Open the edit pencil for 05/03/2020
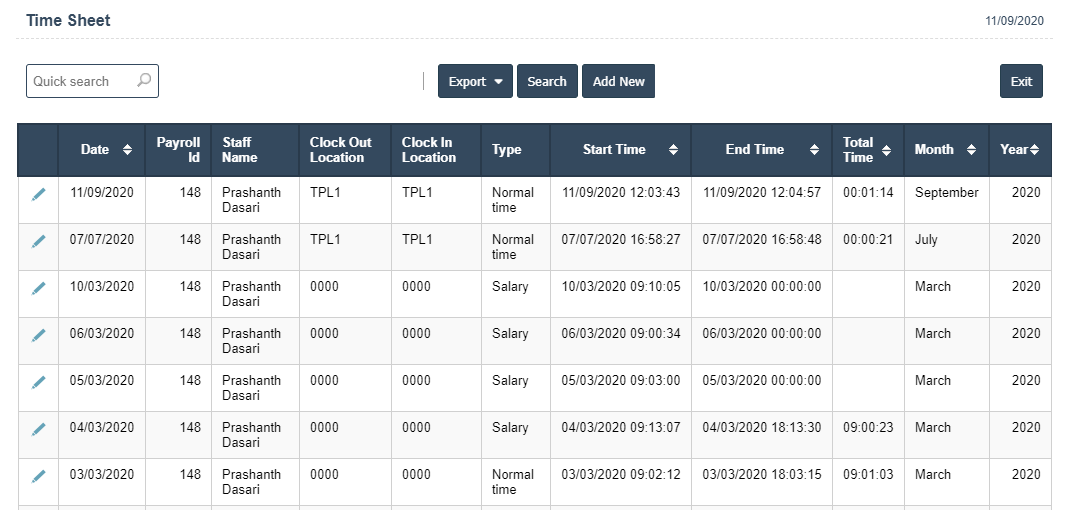Viewport: 1081px width, 510px height. (38, 382)
